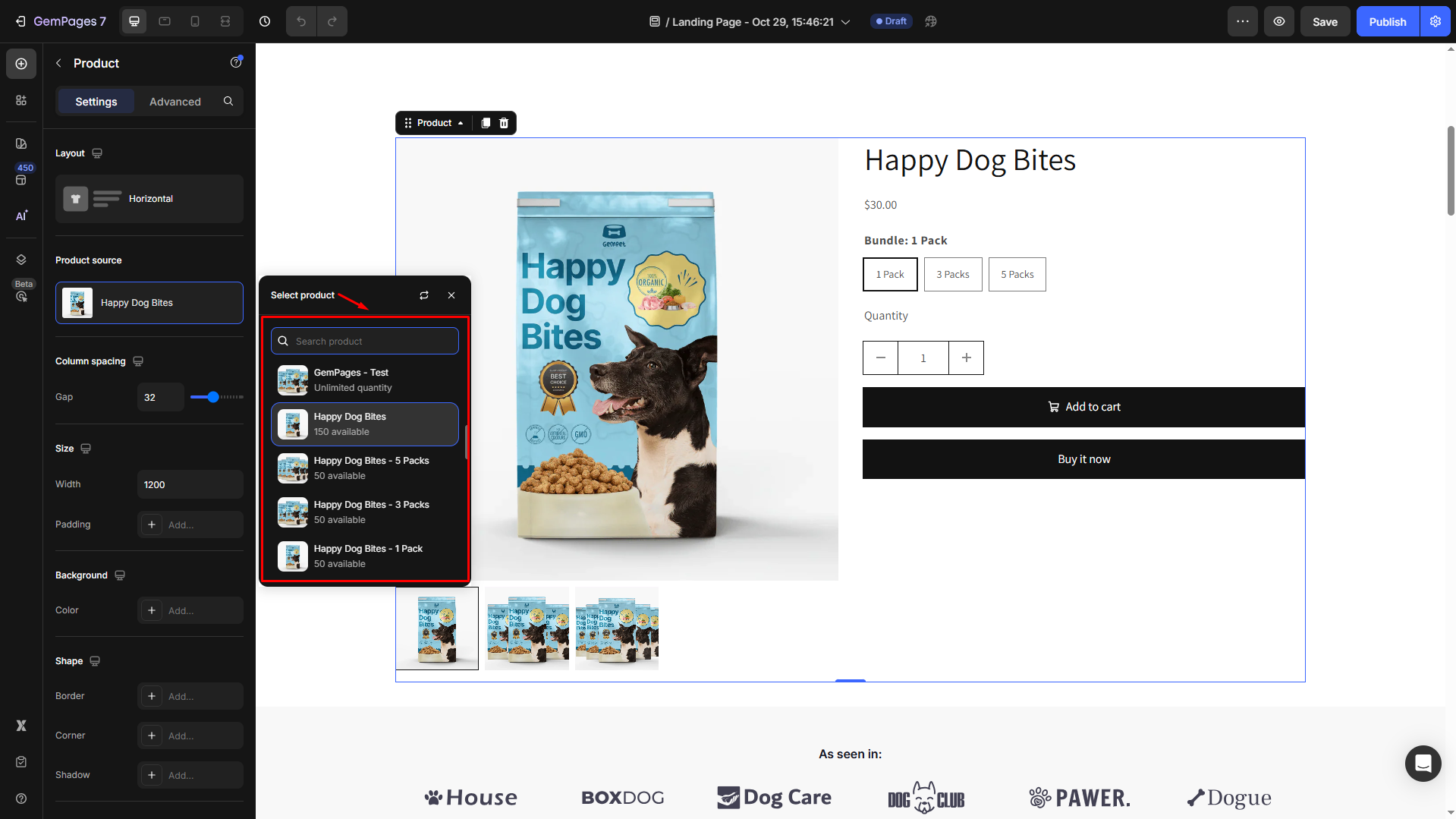1456x819 pixels.
Task: Click the undo arrow icon
Action: click(x=301, y=21)
